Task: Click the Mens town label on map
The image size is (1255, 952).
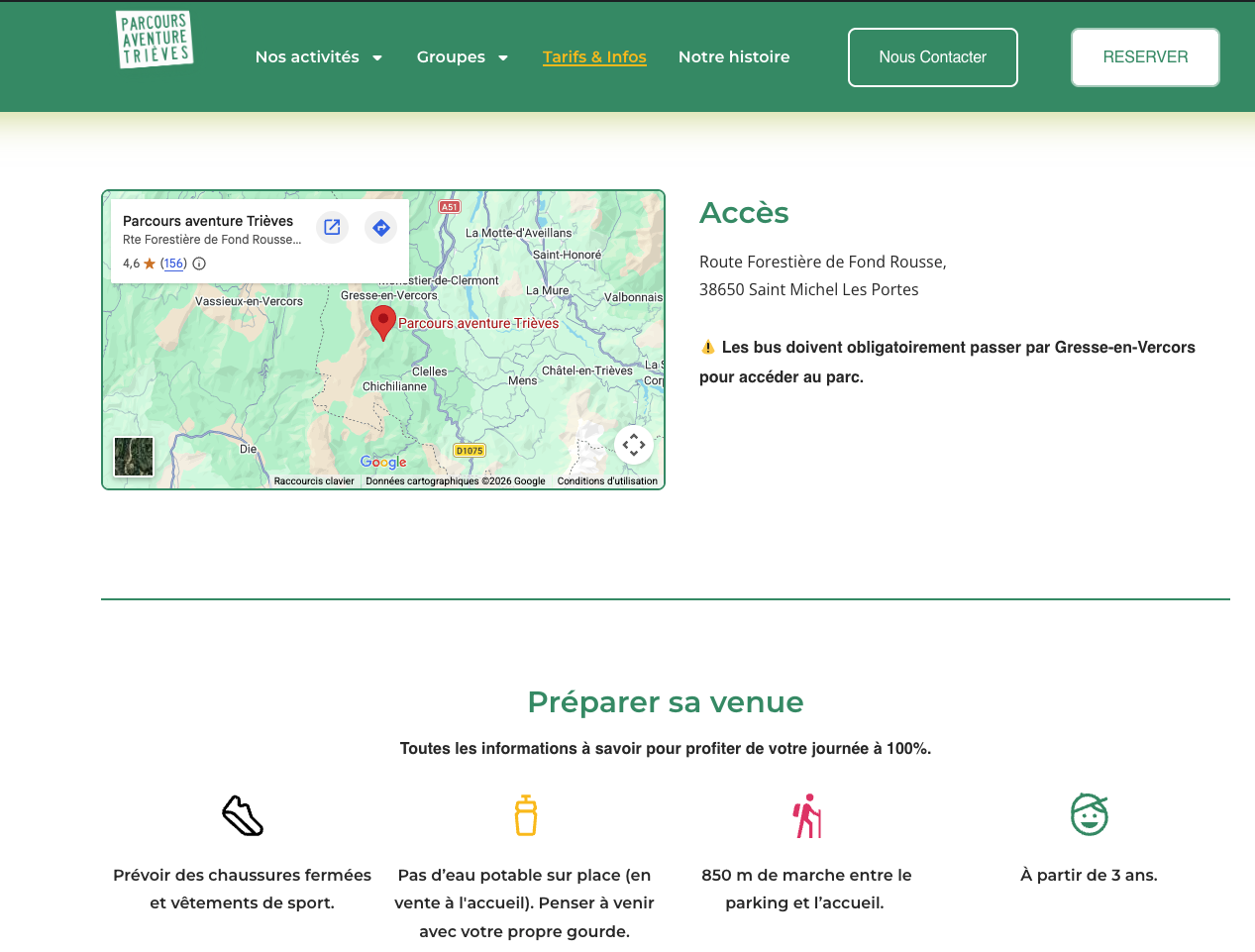Action: [523, 380]
